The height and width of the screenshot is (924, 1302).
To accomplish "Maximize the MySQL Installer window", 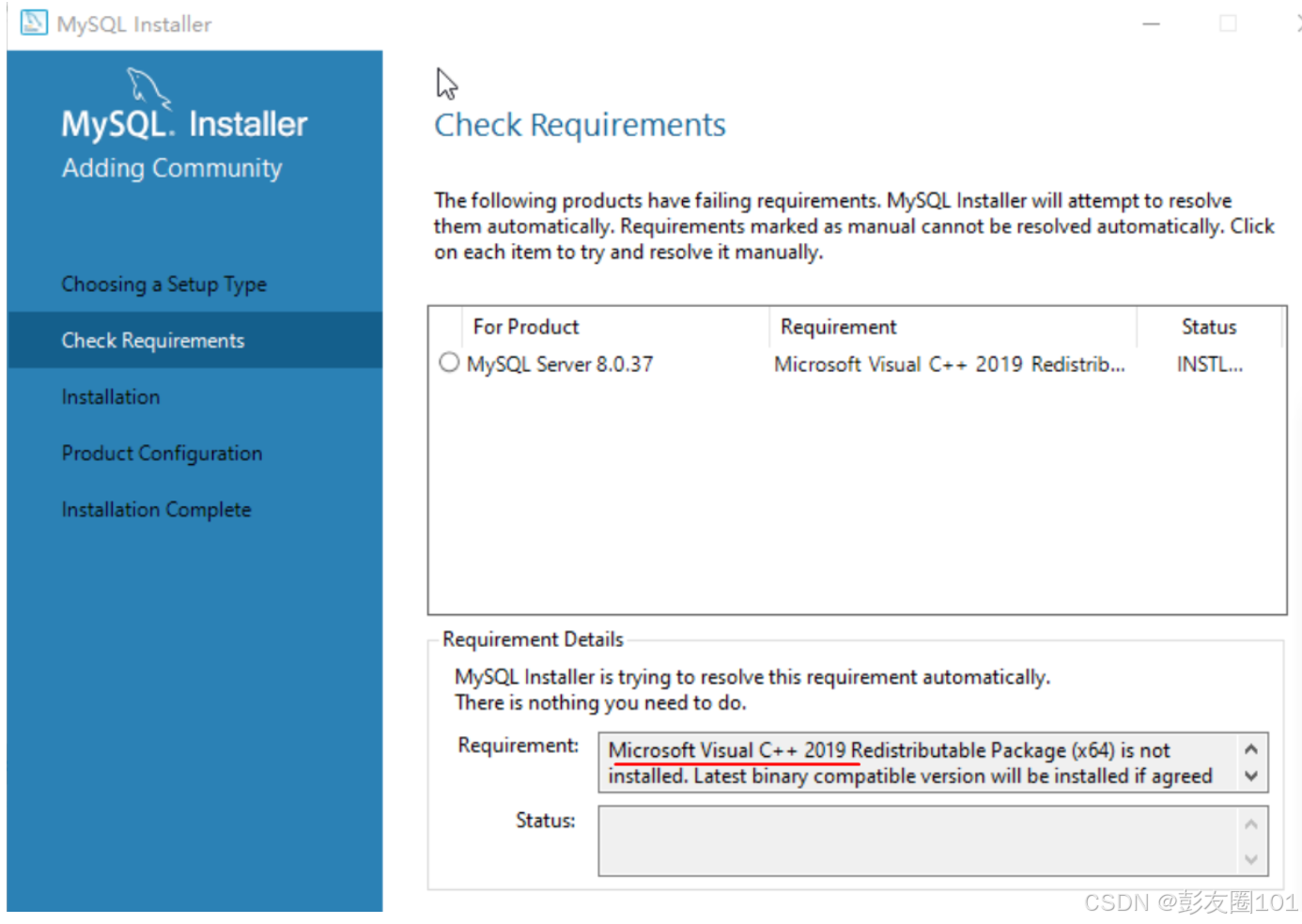I will pyautogui.click(x=1228, y=23).
